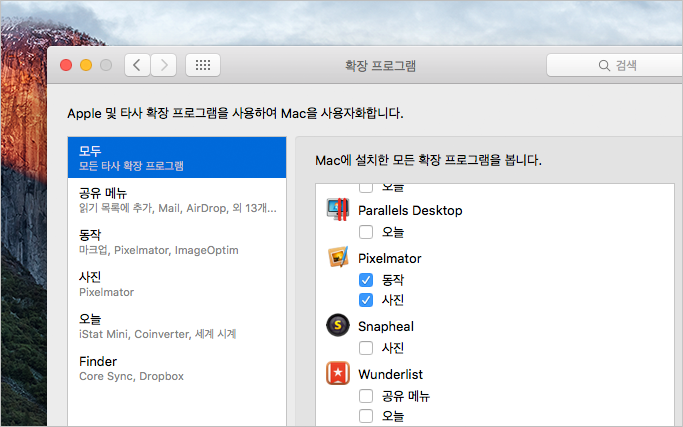Click the Snapheal app icon
This screenshot has height=427, width=683.
pos(338,325)
